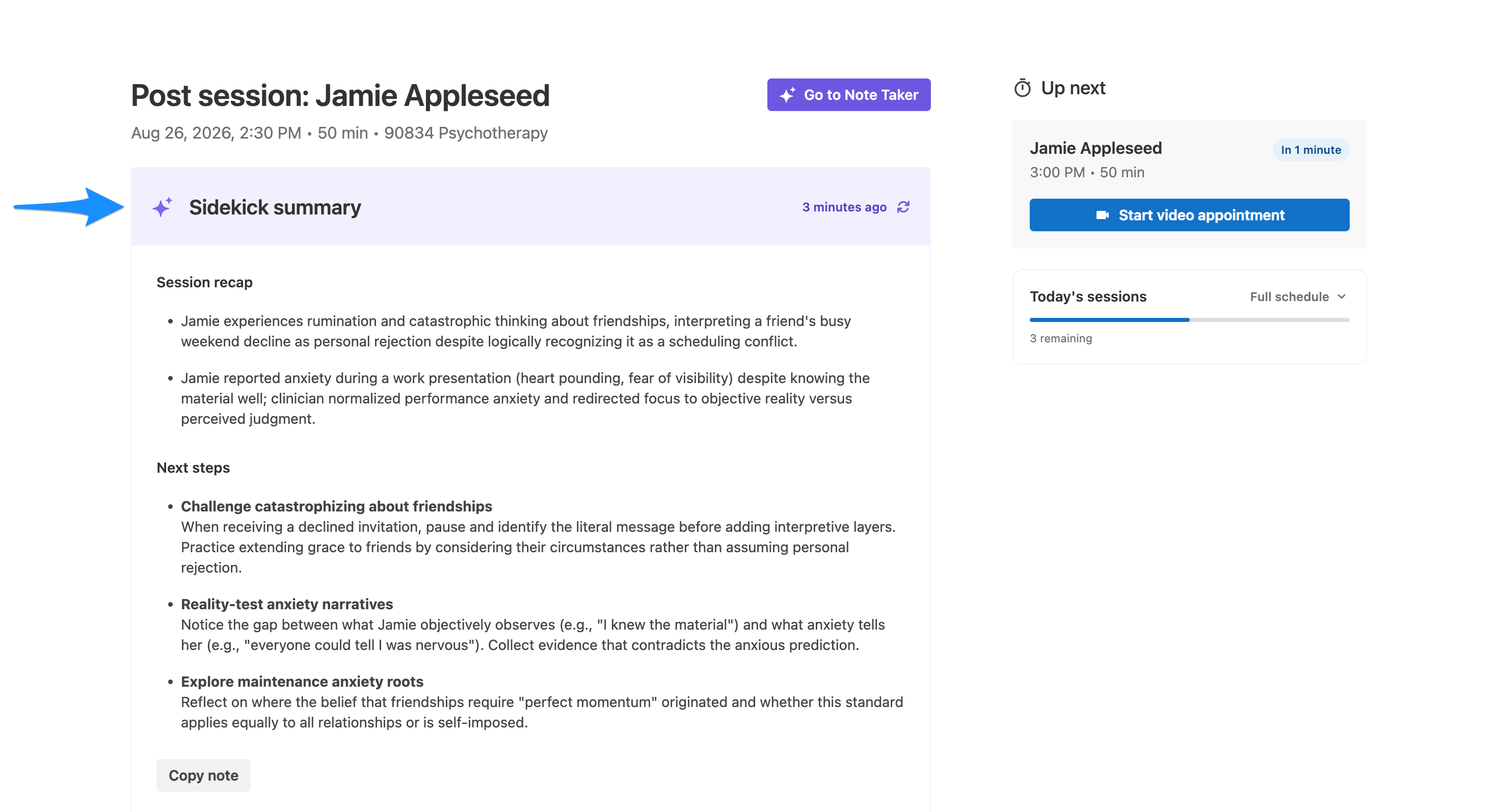
Task: Click 'Challenge catastrophizing about friendships' step
Action: pyautogui.click(x=336, y=506)
